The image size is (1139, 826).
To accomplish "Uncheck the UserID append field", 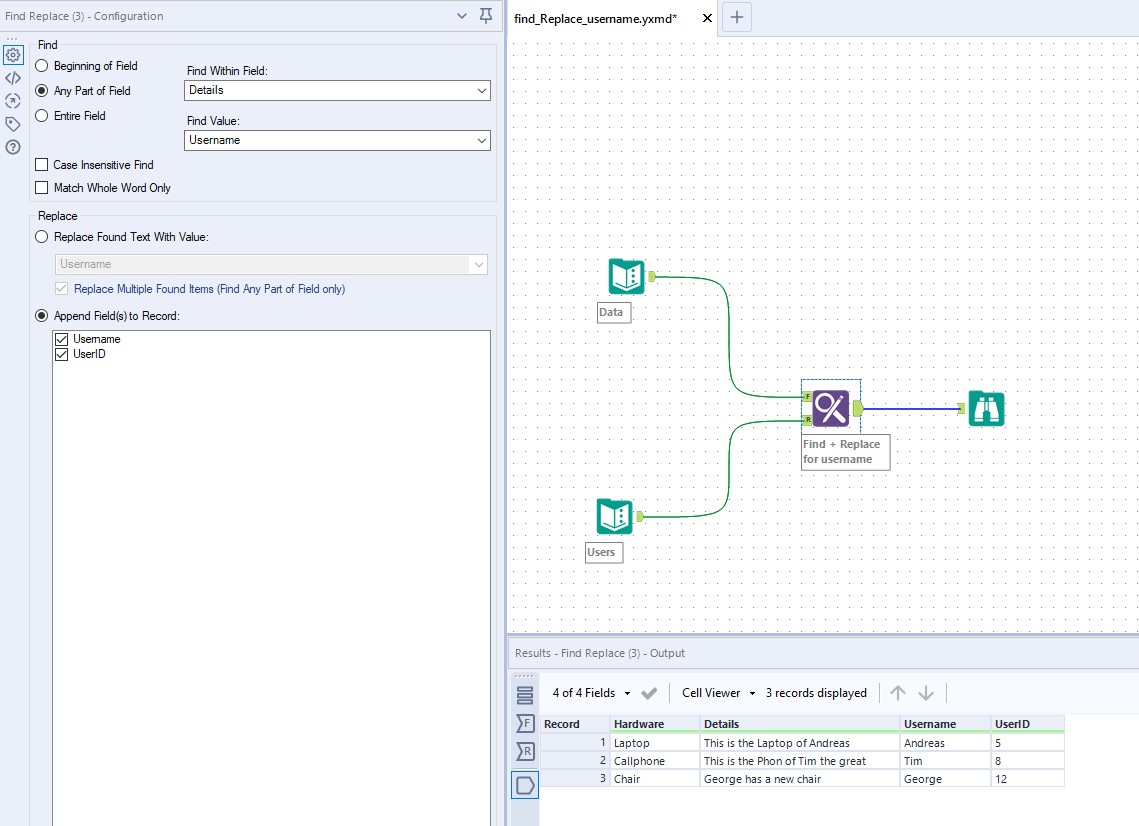I will [x=61, y=353].
